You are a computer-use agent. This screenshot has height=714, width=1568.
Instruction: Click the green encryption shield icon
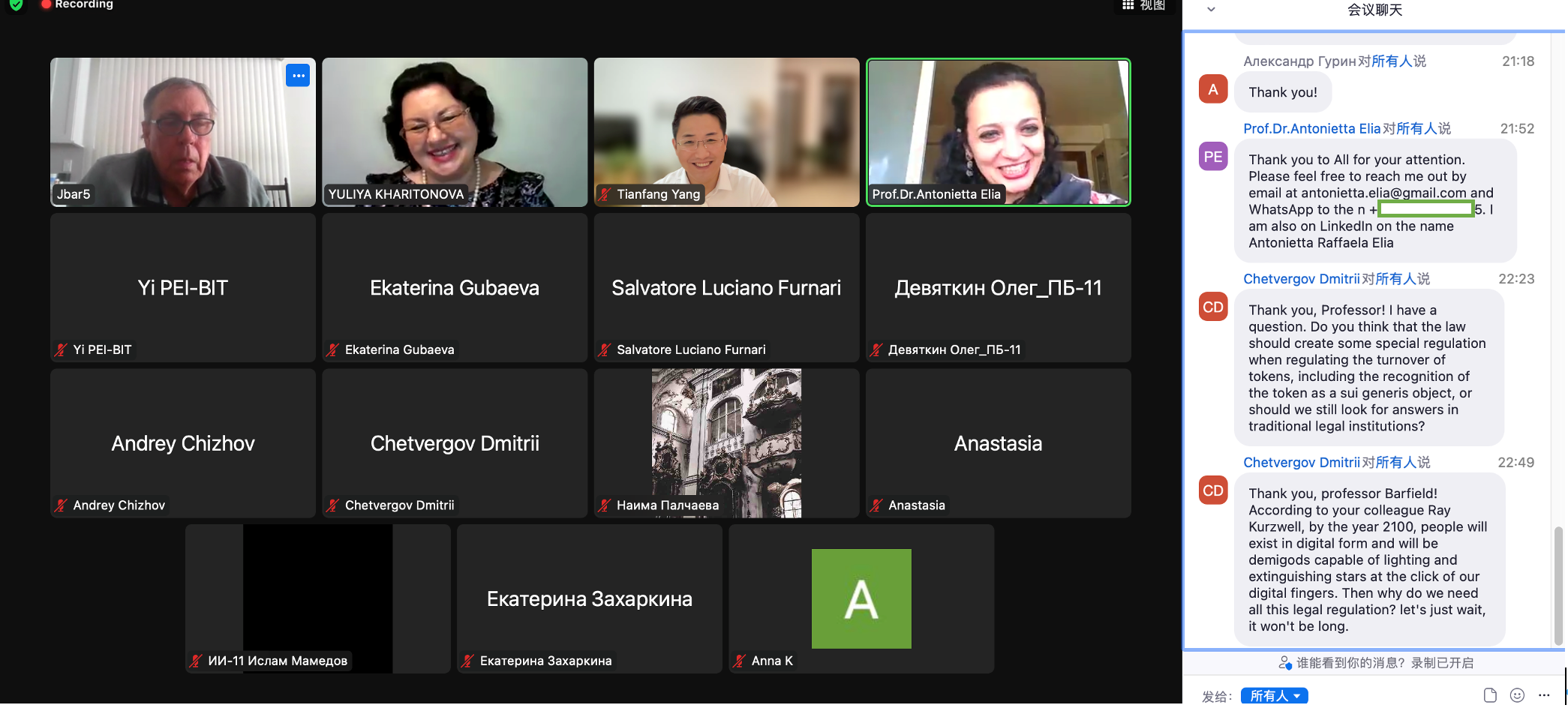16,4
